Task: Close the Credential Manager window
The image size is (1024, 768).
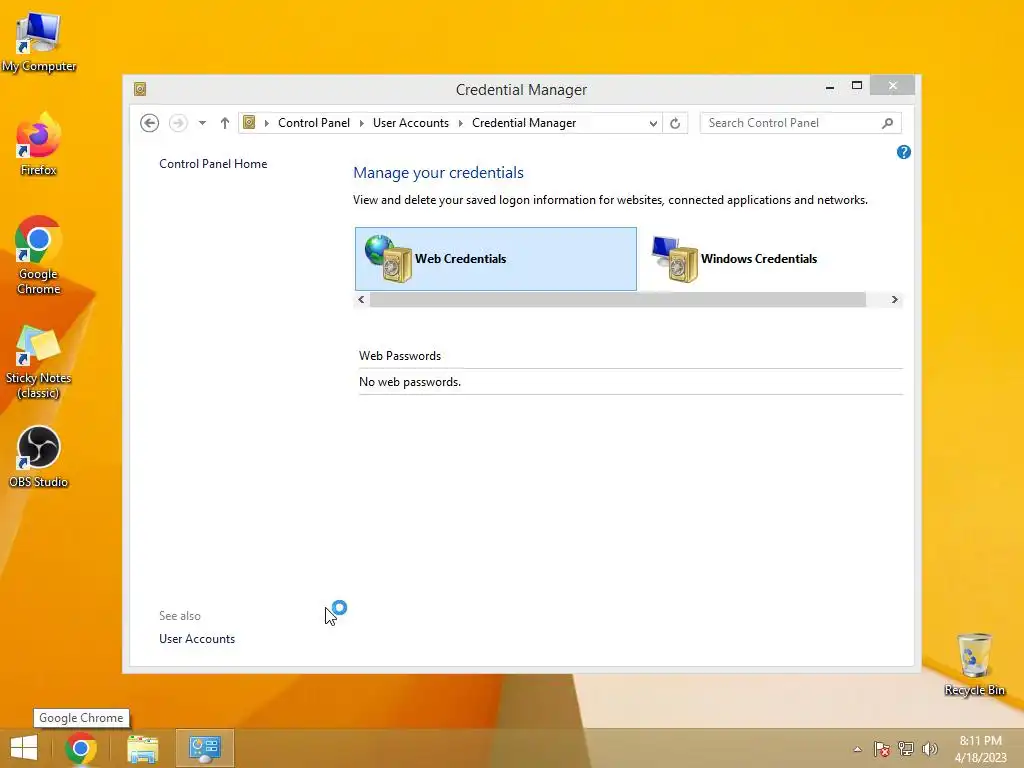Action: point(893,86)
